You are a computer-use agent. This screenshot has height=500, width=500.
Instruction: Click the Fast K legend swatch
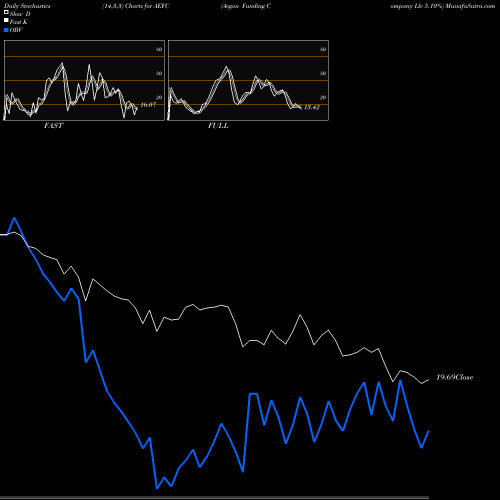point(6,21)
